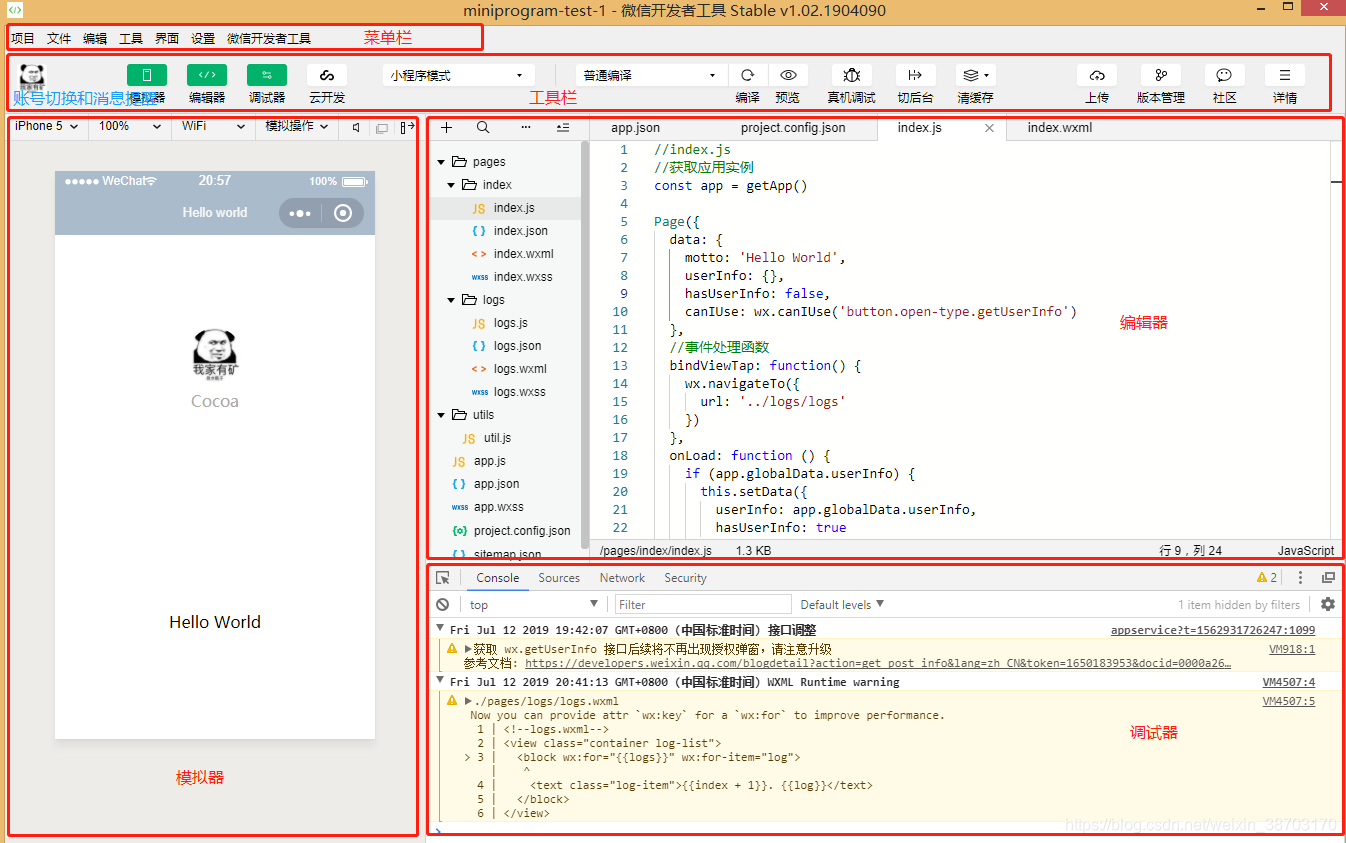Click the console Filter input field
1346x843 pixels.
click(703, 604)
